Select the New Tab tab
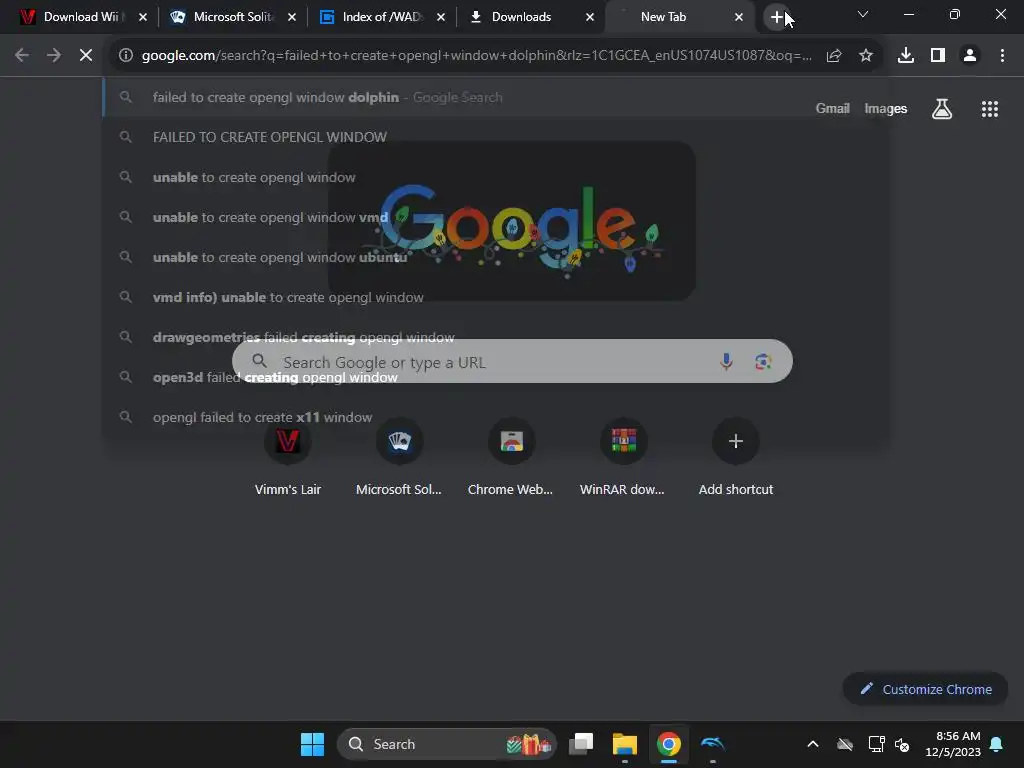The width and height of the screenshot is (1024, 768). [x=666, y=17]
